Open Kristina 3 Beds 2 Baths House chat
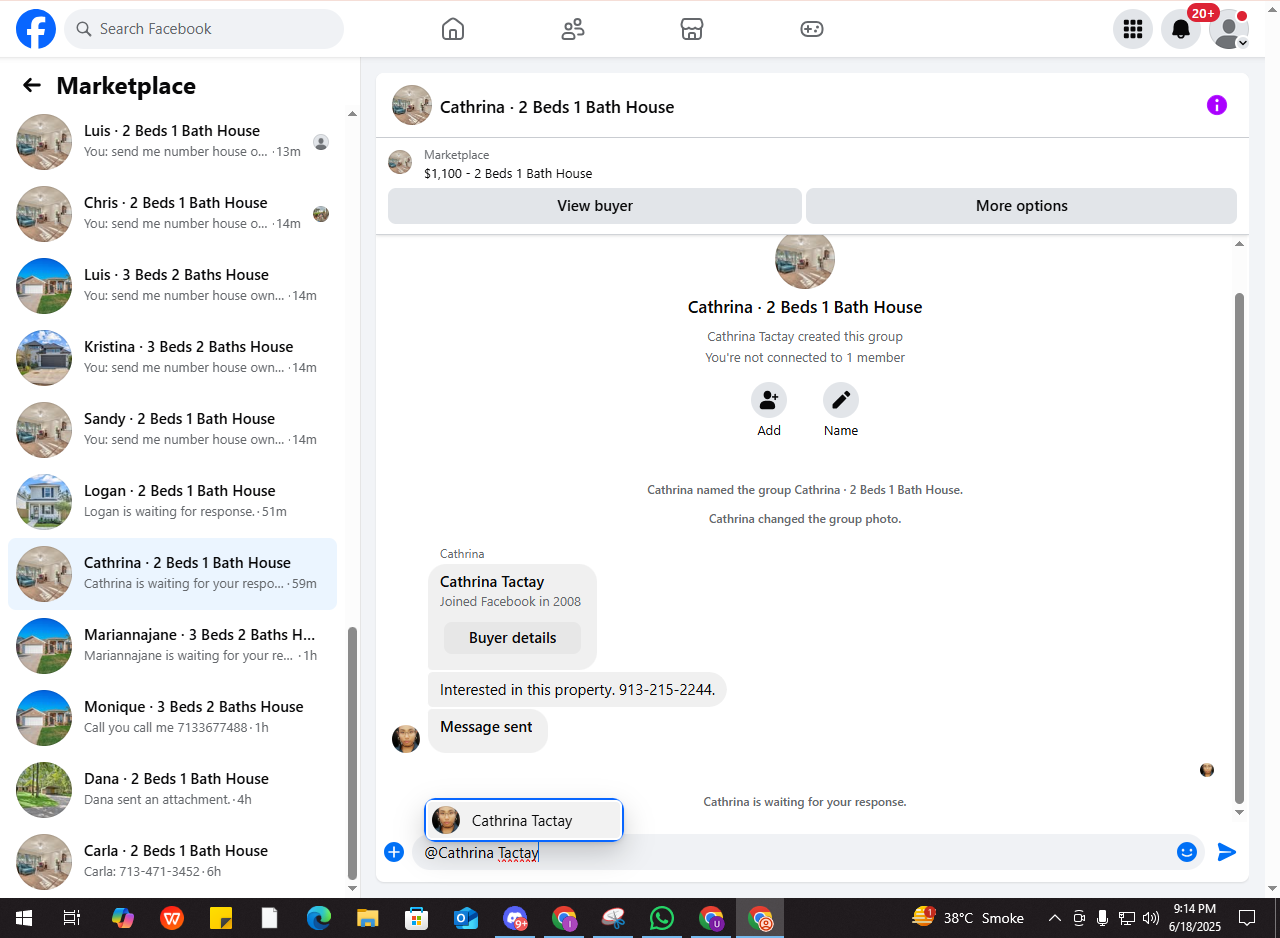This screenshot has width=1280, height=938. pyautogui.click(x=172, y=358)
